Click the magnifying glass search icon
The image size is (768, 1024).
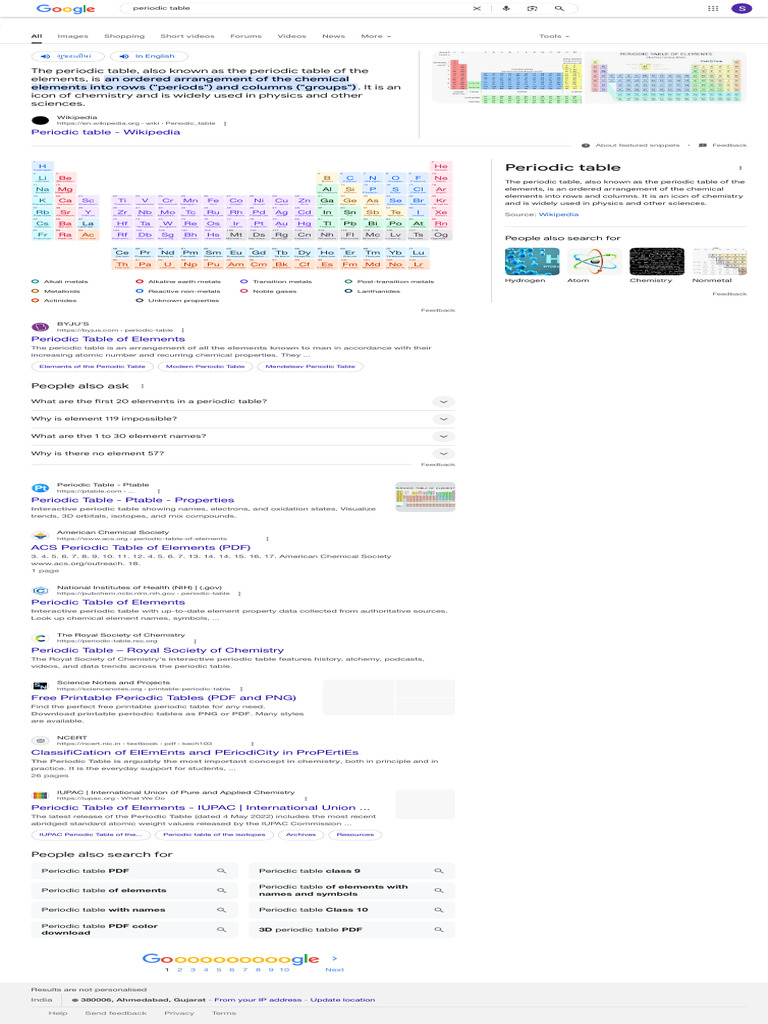tap(559, 8)
